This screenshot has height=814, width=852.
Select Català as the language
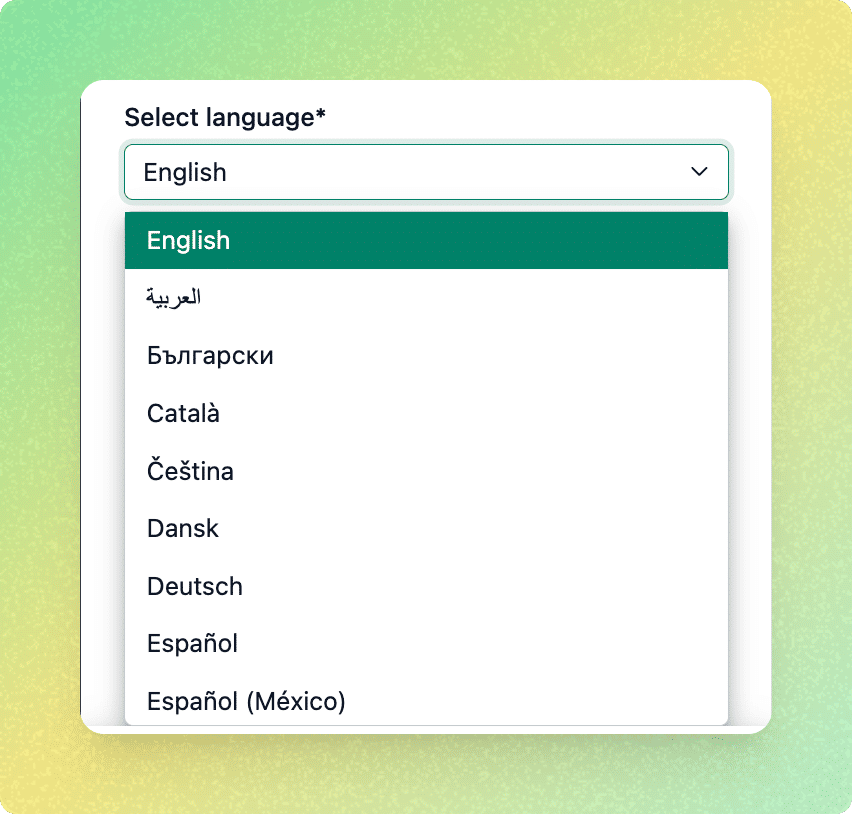pyautogui.click(x=183, y=413)
